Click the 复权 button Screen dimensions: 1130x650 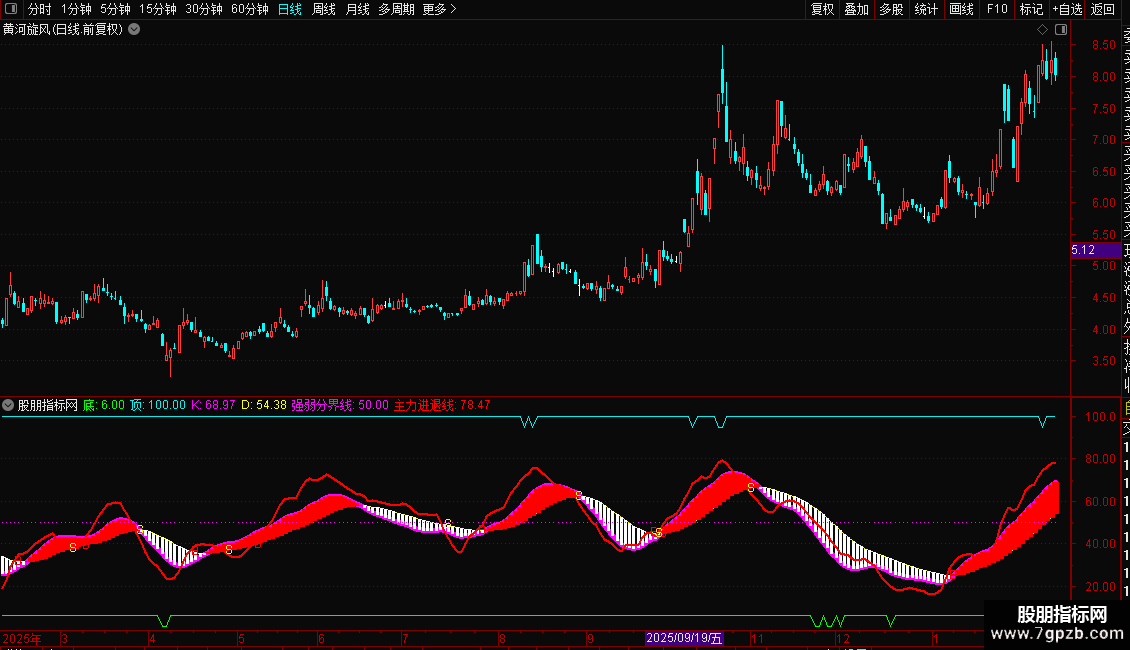pos(822,9)
